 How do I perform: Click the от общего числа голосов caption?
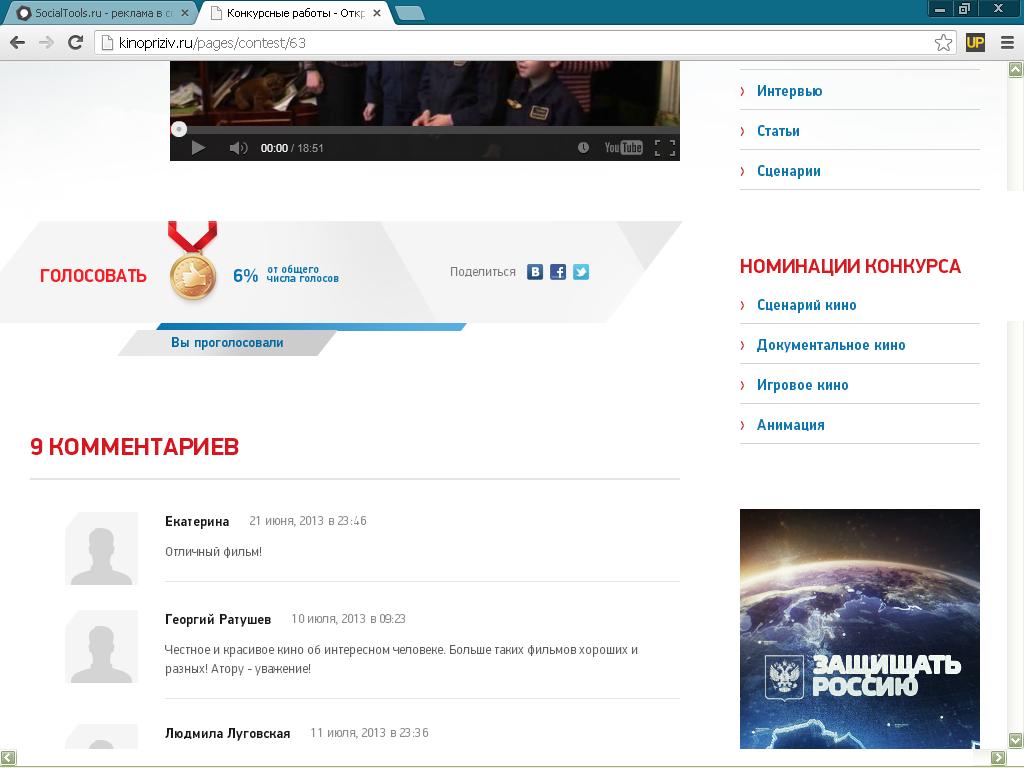pyautogui.click(x=302, y=274)
